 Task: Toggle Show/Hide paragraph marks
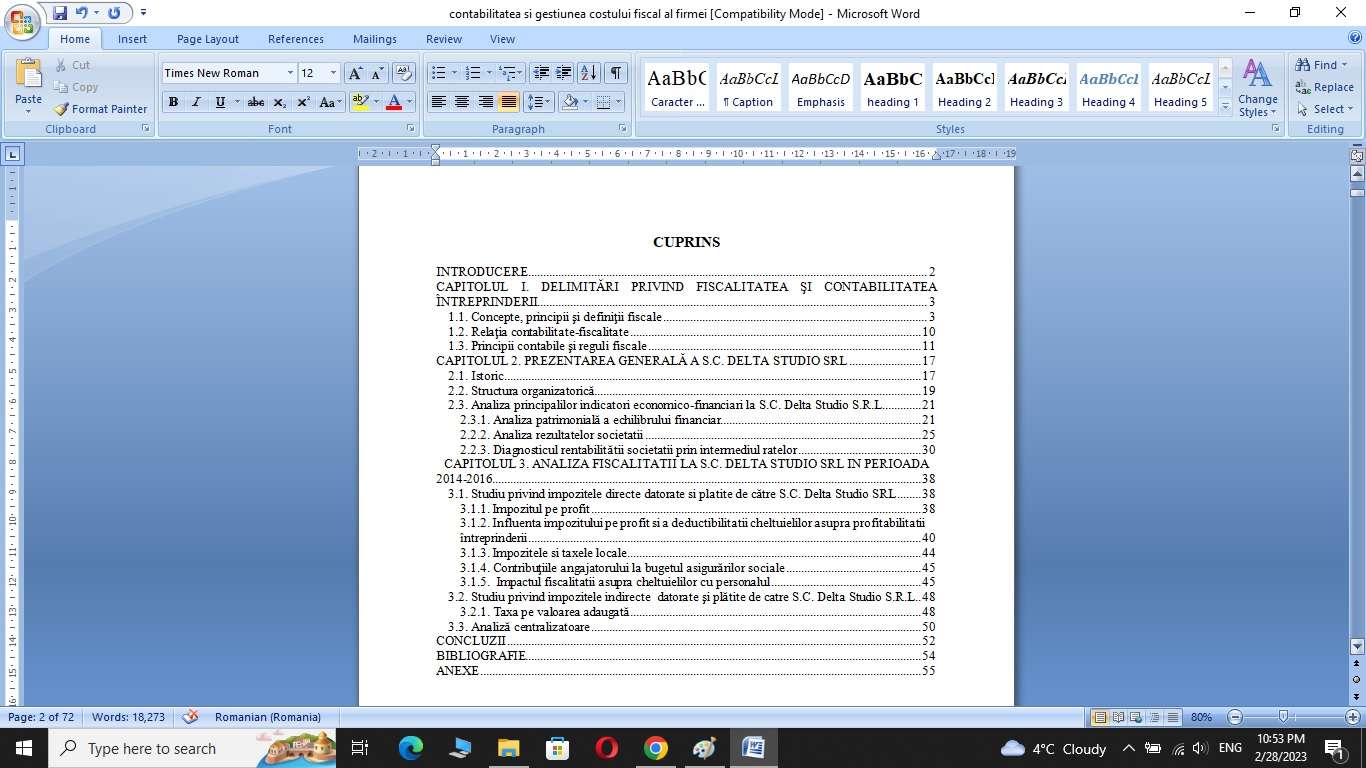[616, 73]
